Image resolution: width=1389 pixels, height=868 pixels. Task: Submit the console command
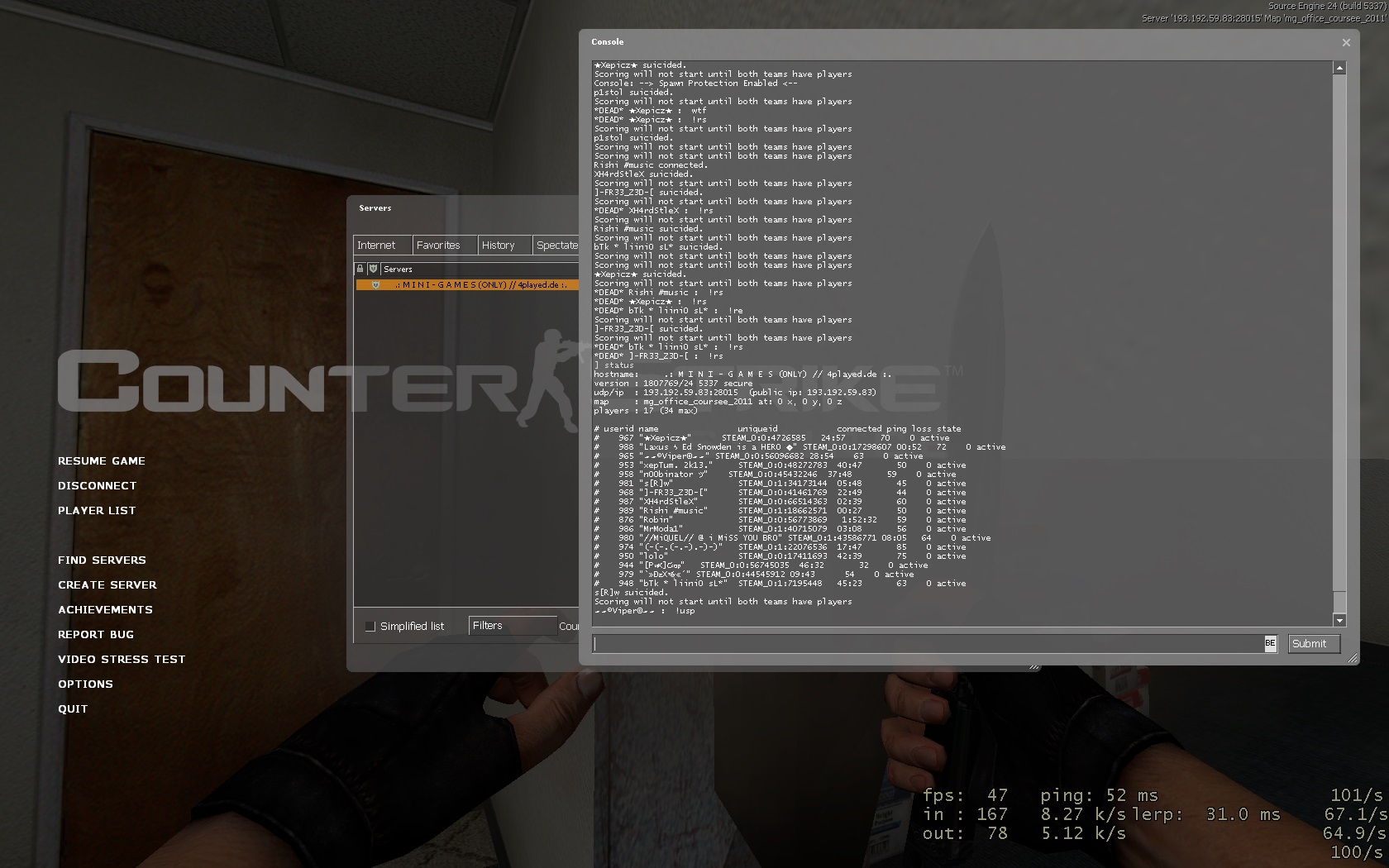click(x=1314, y=643)
